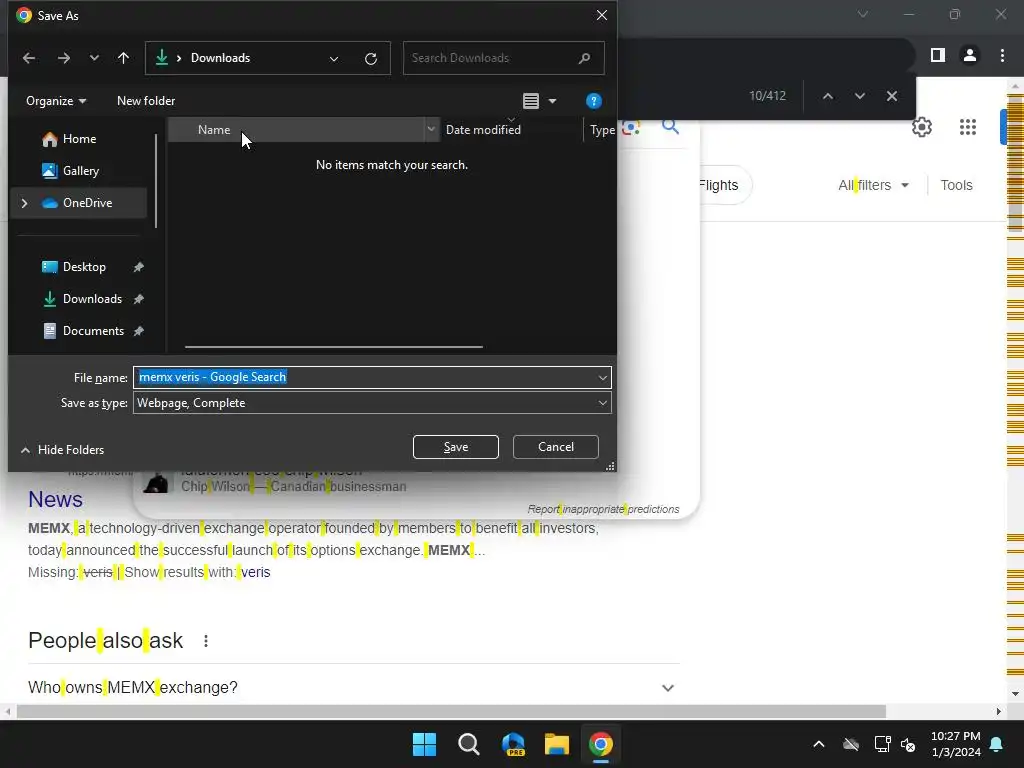Open People also ask options menu
1024x768 pixels.
(206, 641)
